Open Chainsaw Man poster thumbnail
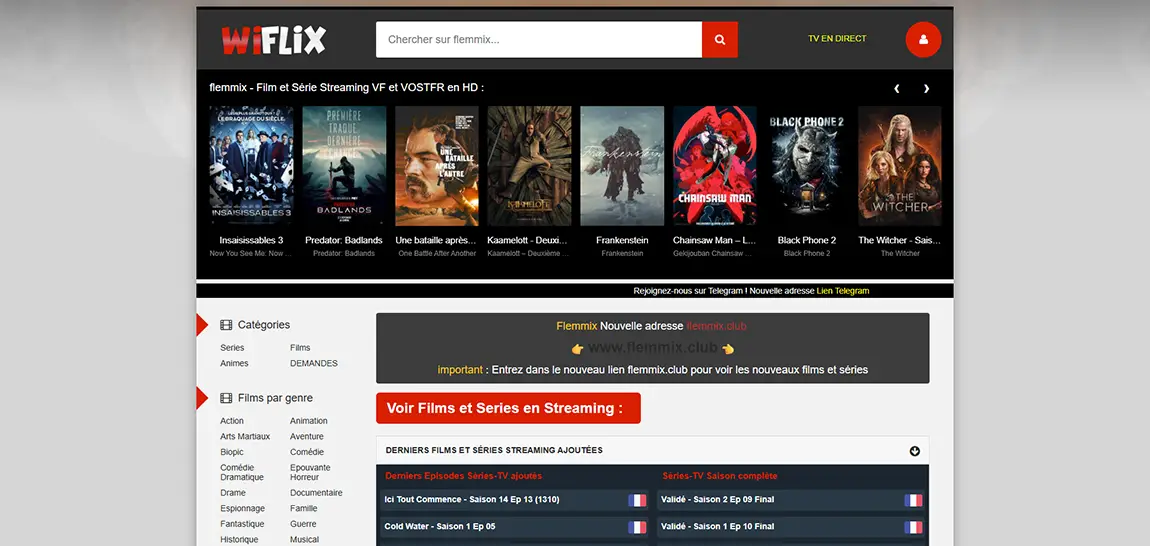The image size is (1150, 546). pyautogui.click(x=714, y=166)
